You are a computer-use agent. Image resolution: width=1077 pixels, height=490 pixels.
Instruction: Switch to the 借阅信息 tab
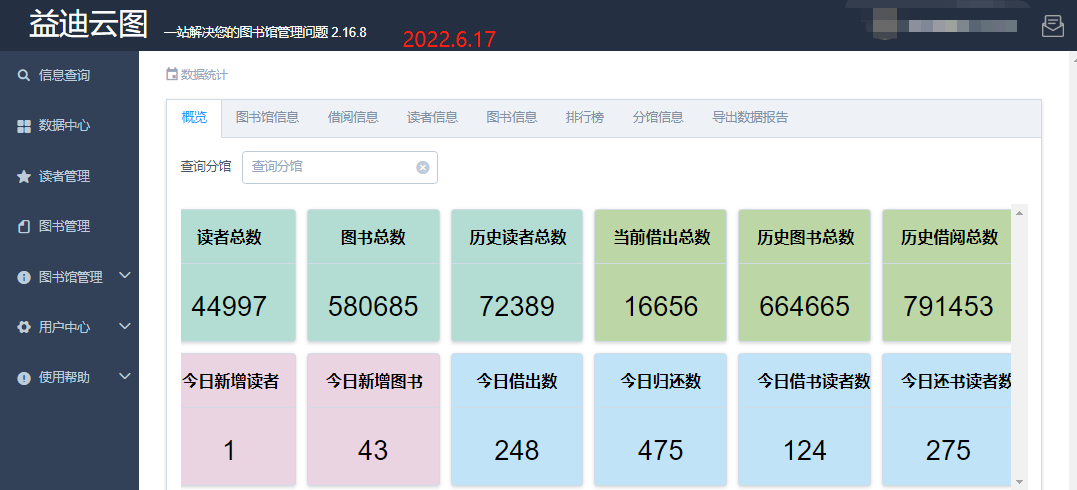[x=353, y=117]
